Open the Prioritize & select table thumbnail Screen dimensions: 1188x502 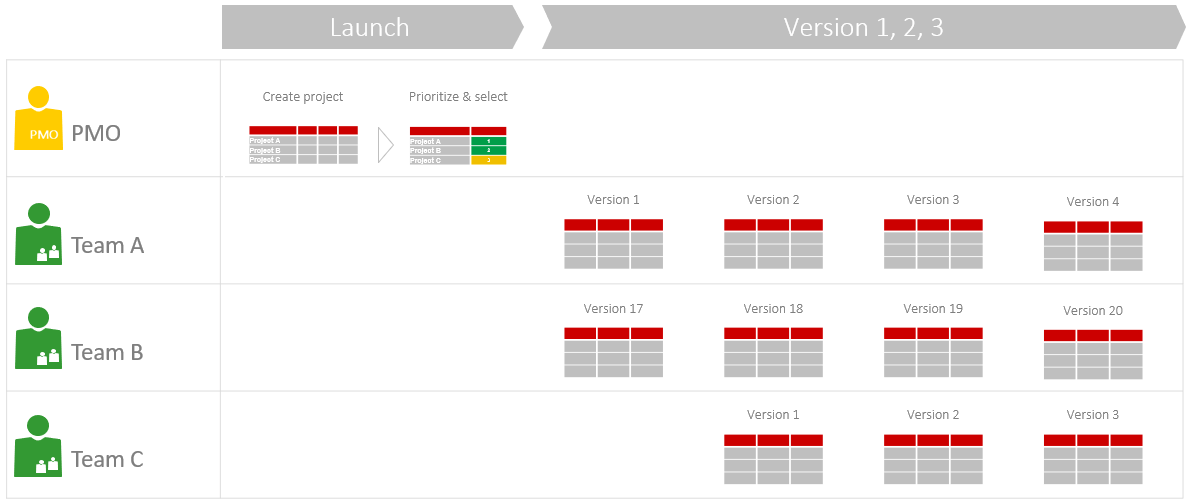(458, 145)
